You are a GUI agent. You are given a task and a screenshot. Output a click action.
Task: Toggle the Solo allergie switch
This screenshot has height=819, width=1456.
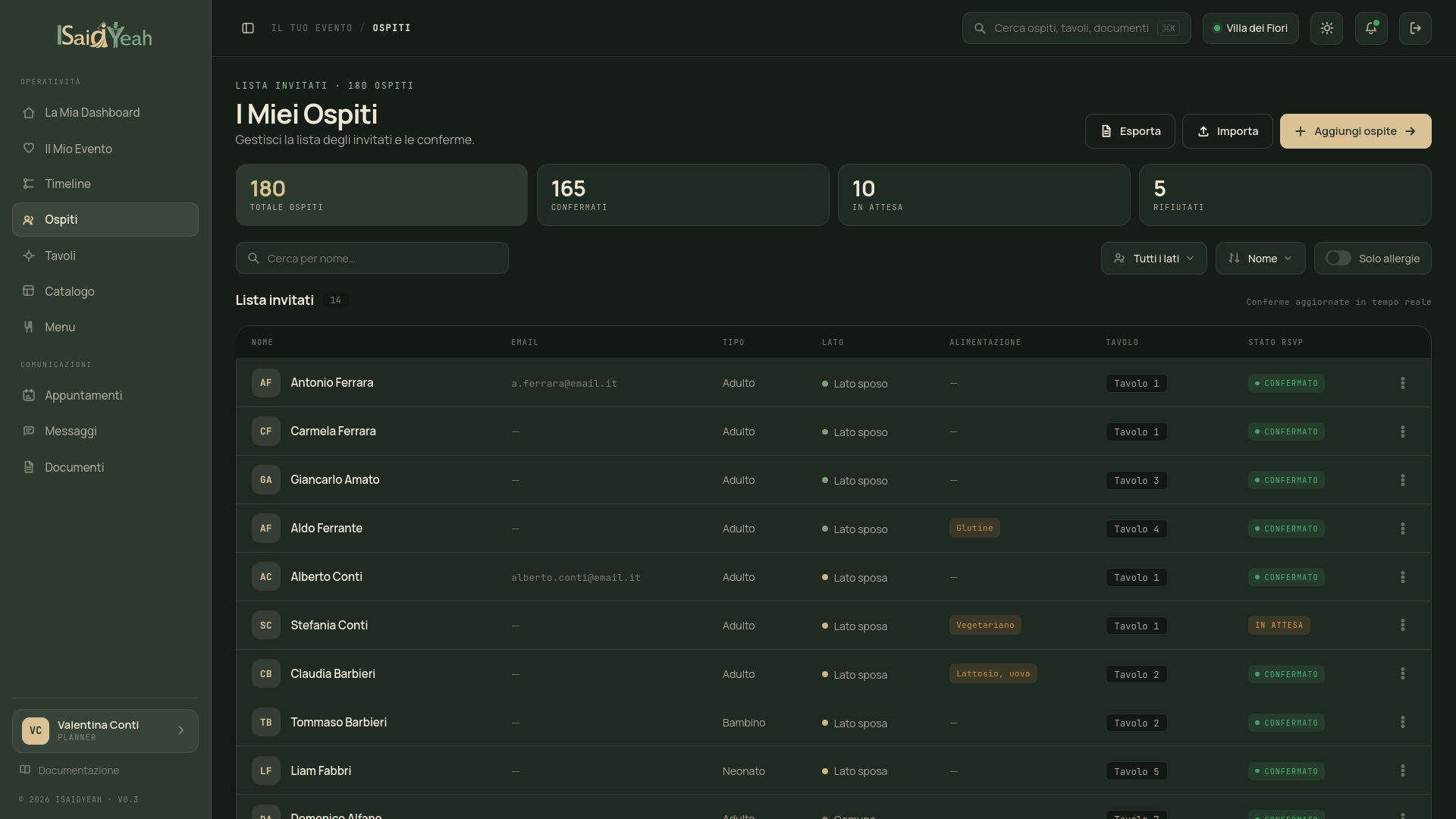[x=1338, y=259]
